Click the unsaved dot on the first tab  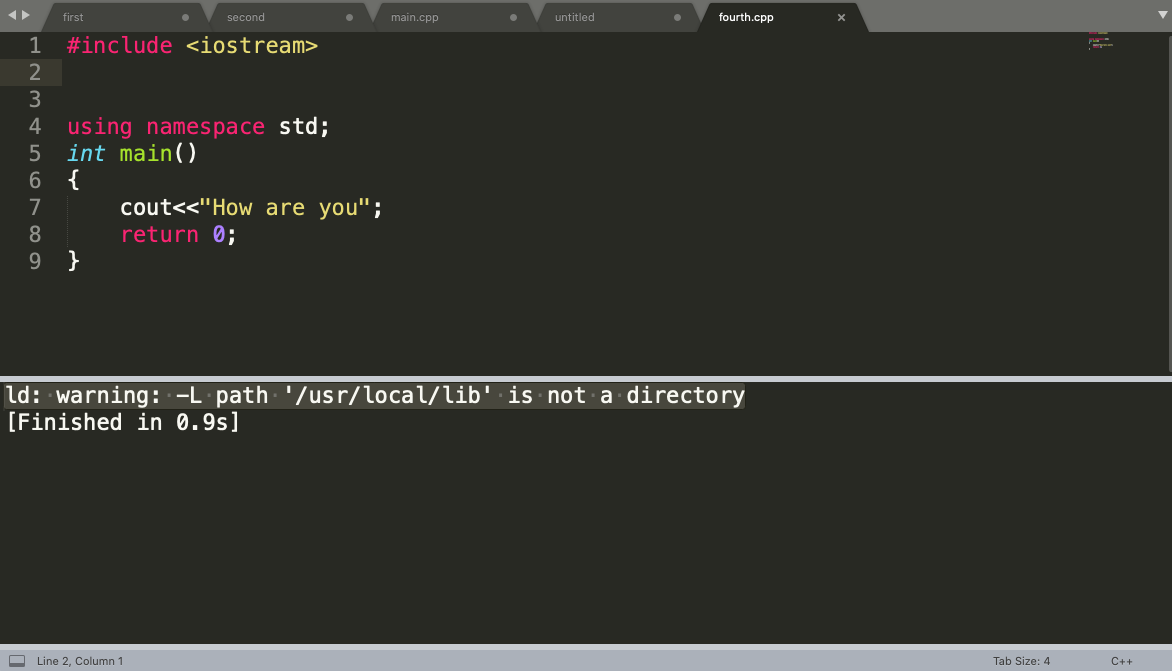click(x=186, y=17)
